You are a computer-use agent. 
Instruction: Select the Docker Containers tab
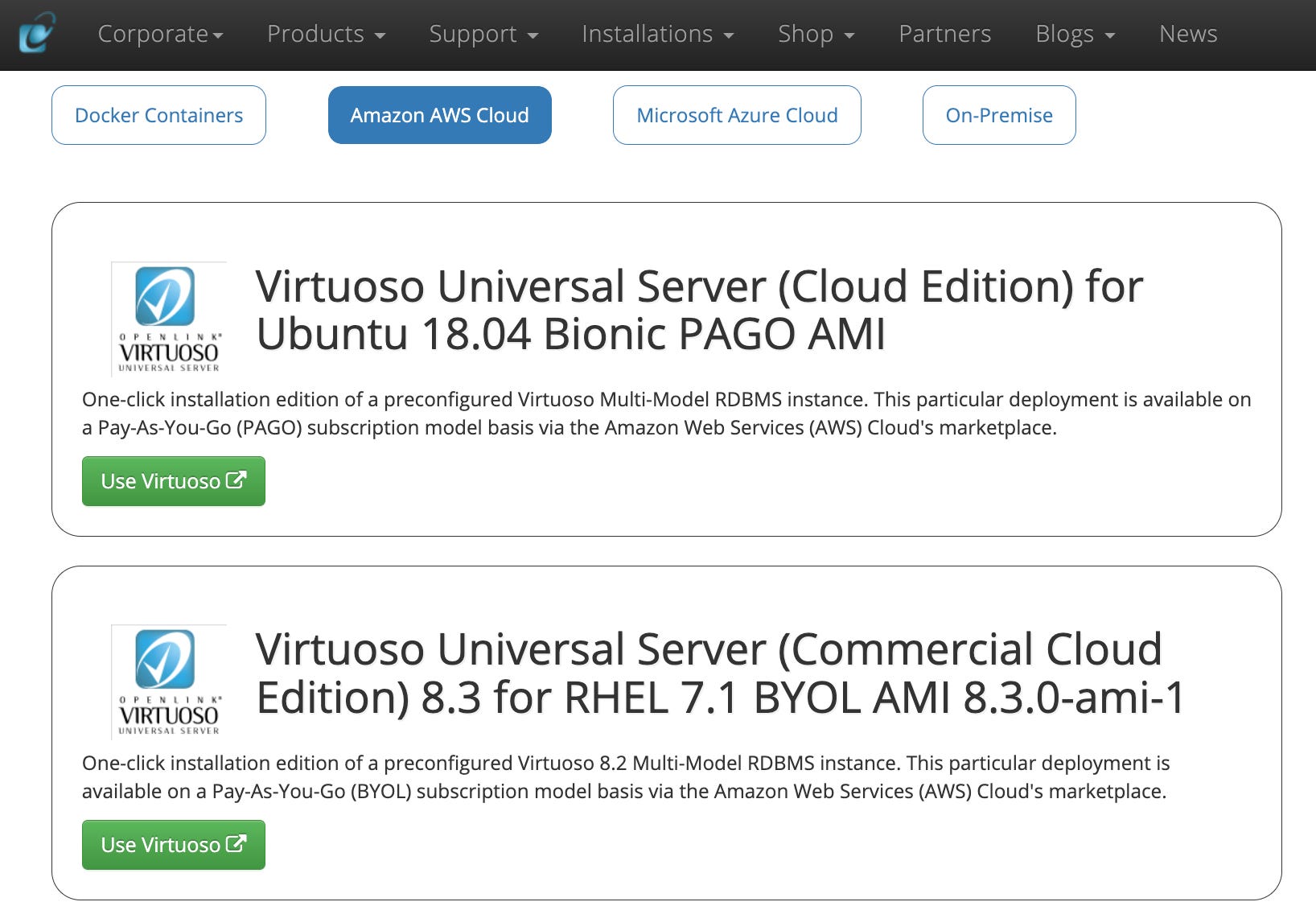(158, 115)
